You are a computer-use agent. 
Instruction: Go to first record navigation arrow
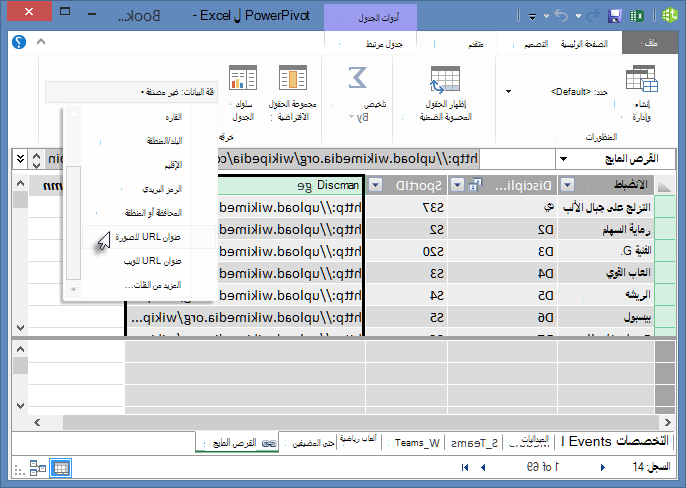[465, 467]
